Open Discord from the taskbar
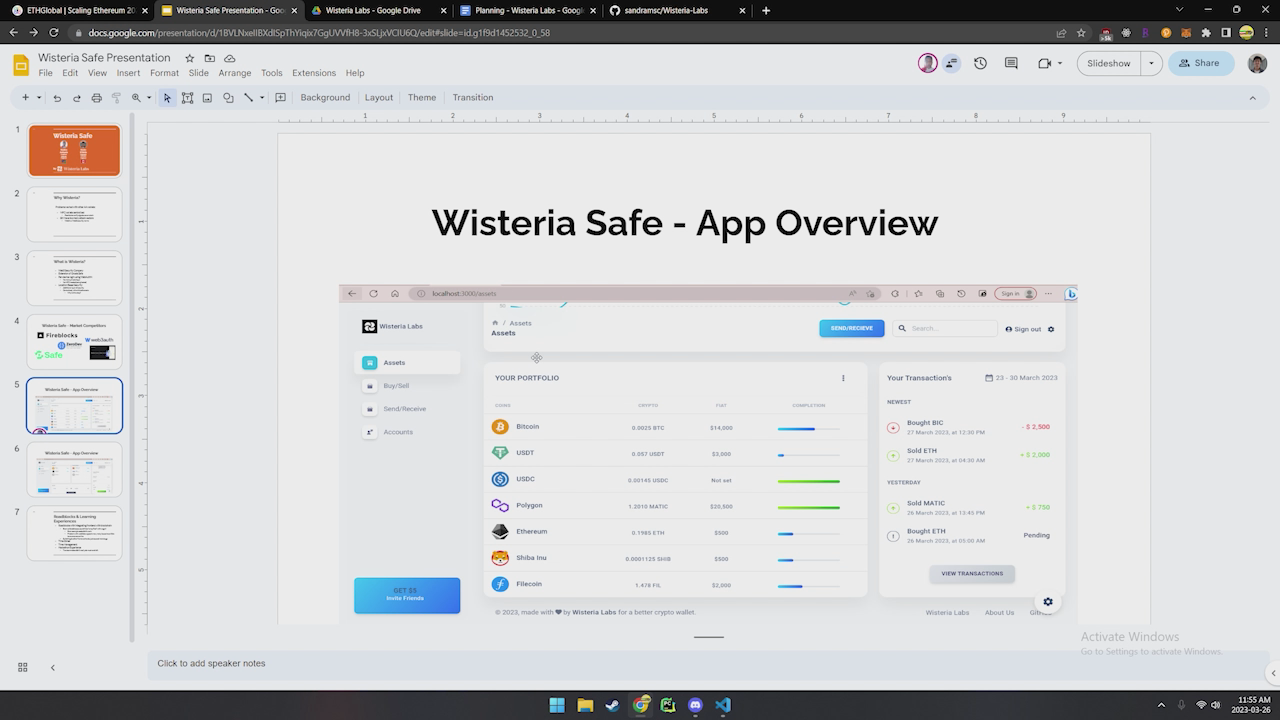The height and width of the screenshot is (720, 1280). pyautogui.click(x=695, y=705)
